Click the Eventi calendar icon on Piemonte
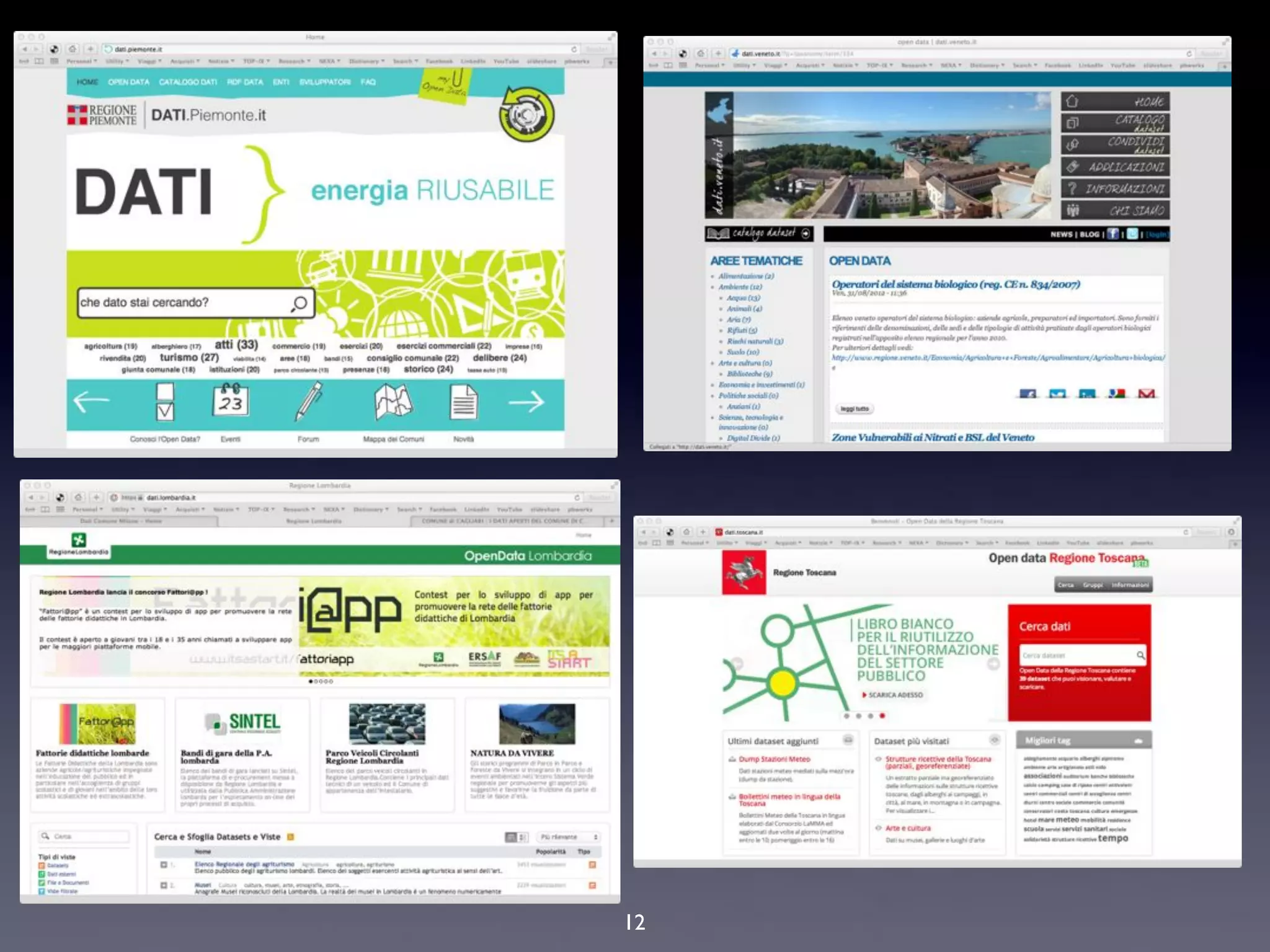This screenshot has height=952, width=1270. pos(231,401)
